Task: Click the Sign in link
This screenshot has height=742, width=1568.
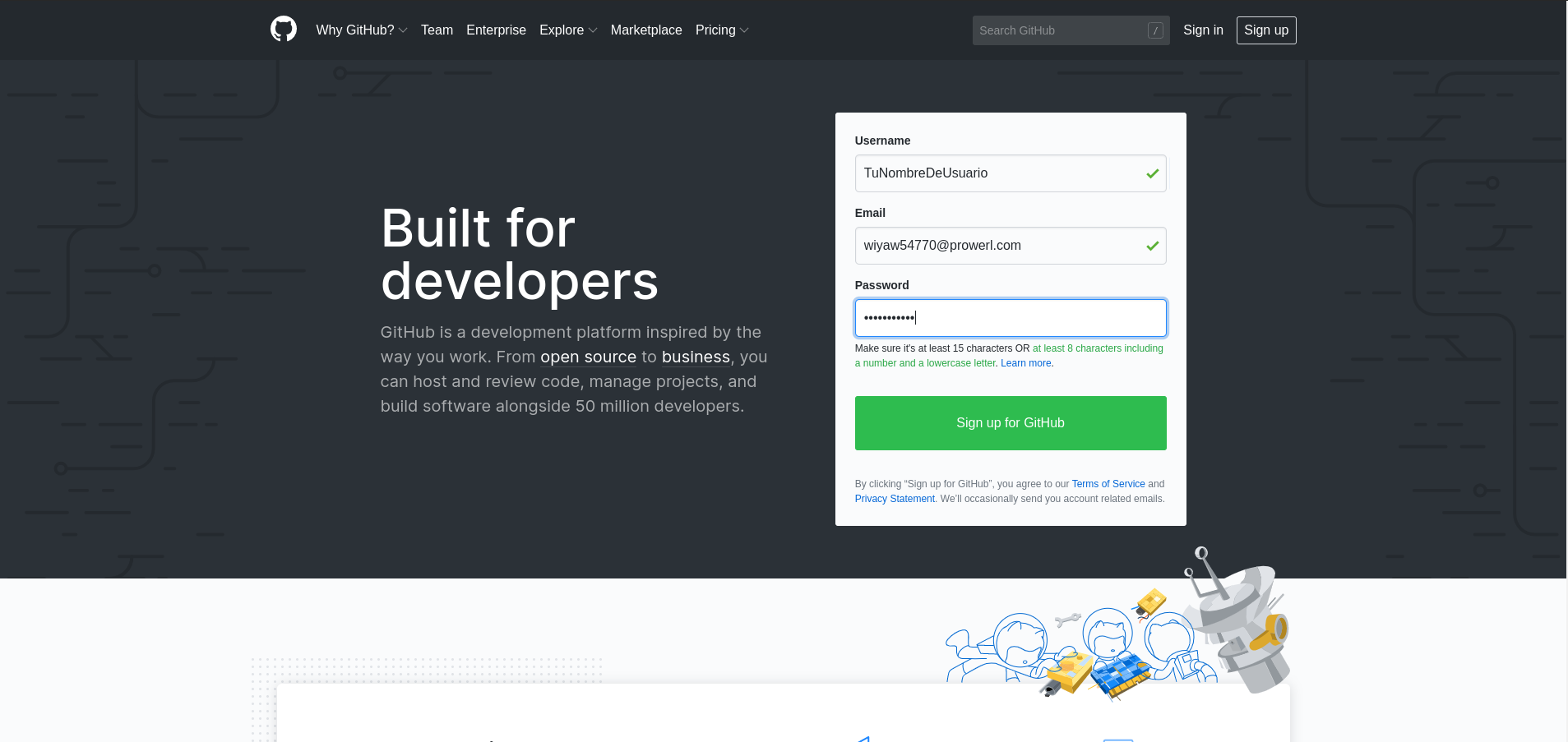Action: (x=1203, y=30)
